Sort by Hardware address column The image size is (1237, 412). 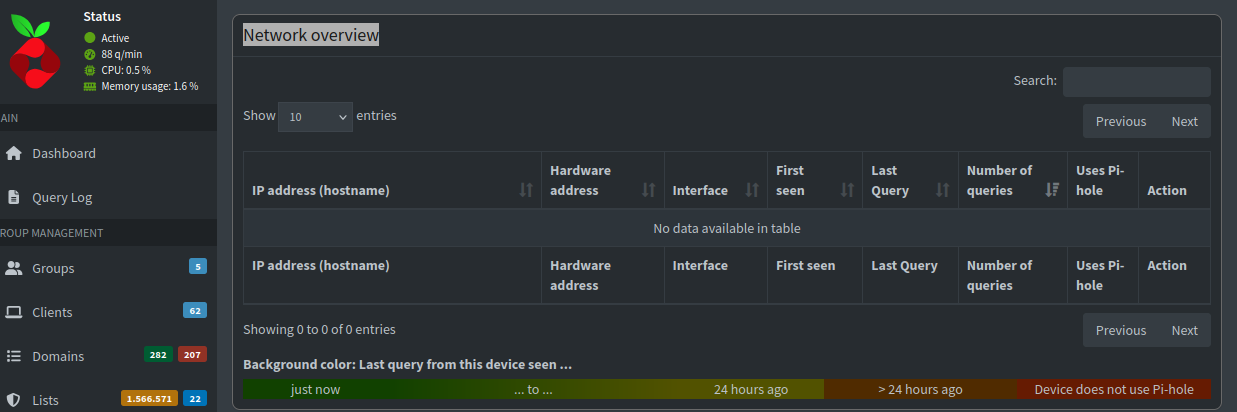point(602,180)
